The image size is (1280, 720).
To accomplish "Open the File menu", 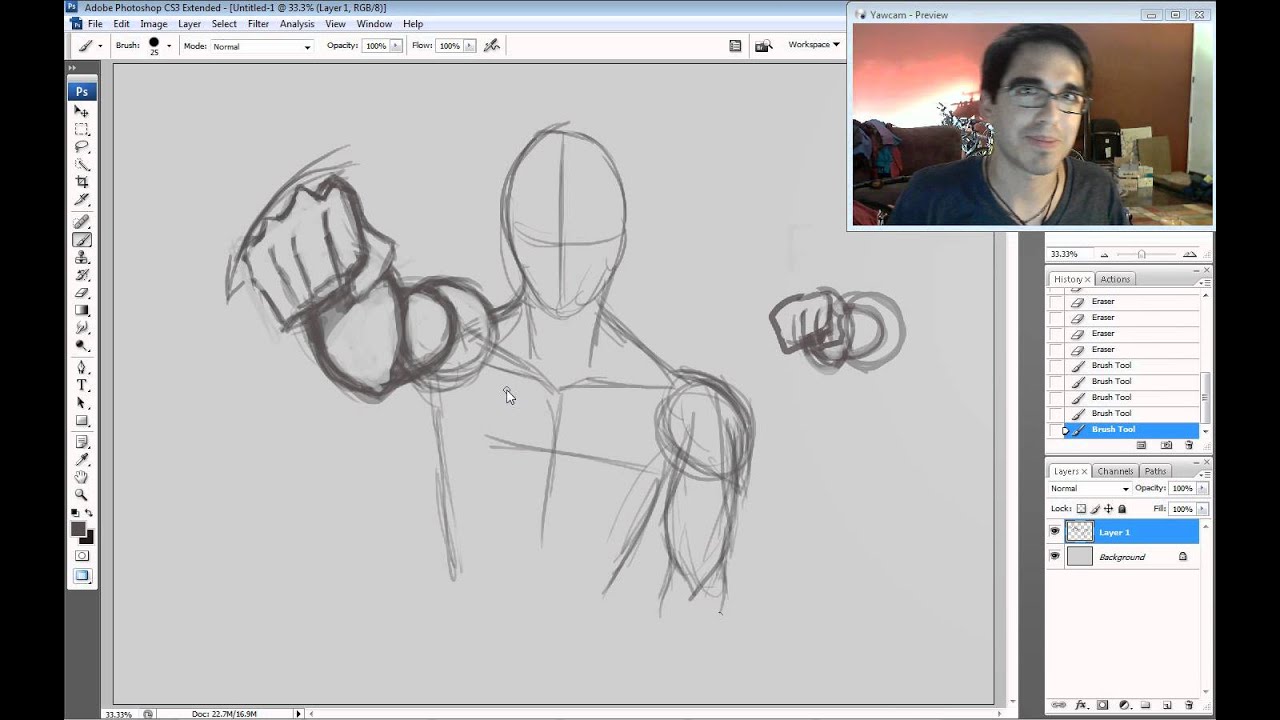I will click(95, 23).
